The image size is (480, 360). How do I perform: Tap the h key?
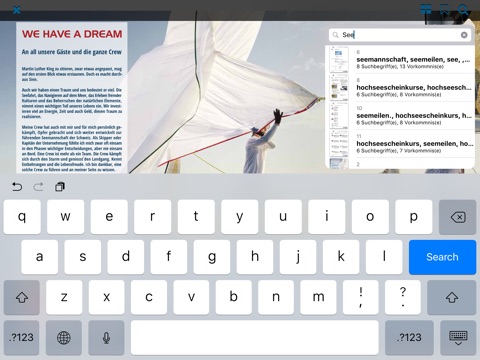255,257
